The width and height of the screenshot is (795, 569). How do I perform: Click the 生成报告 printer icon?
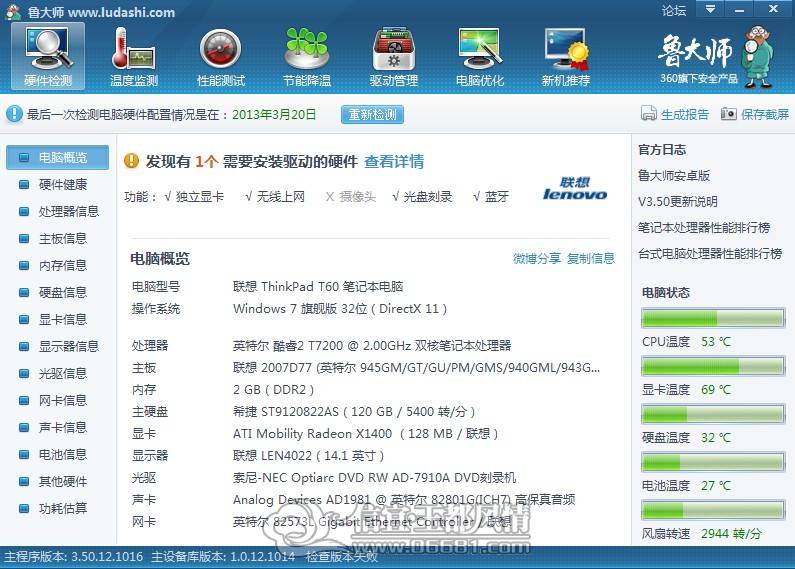(648, 114)
